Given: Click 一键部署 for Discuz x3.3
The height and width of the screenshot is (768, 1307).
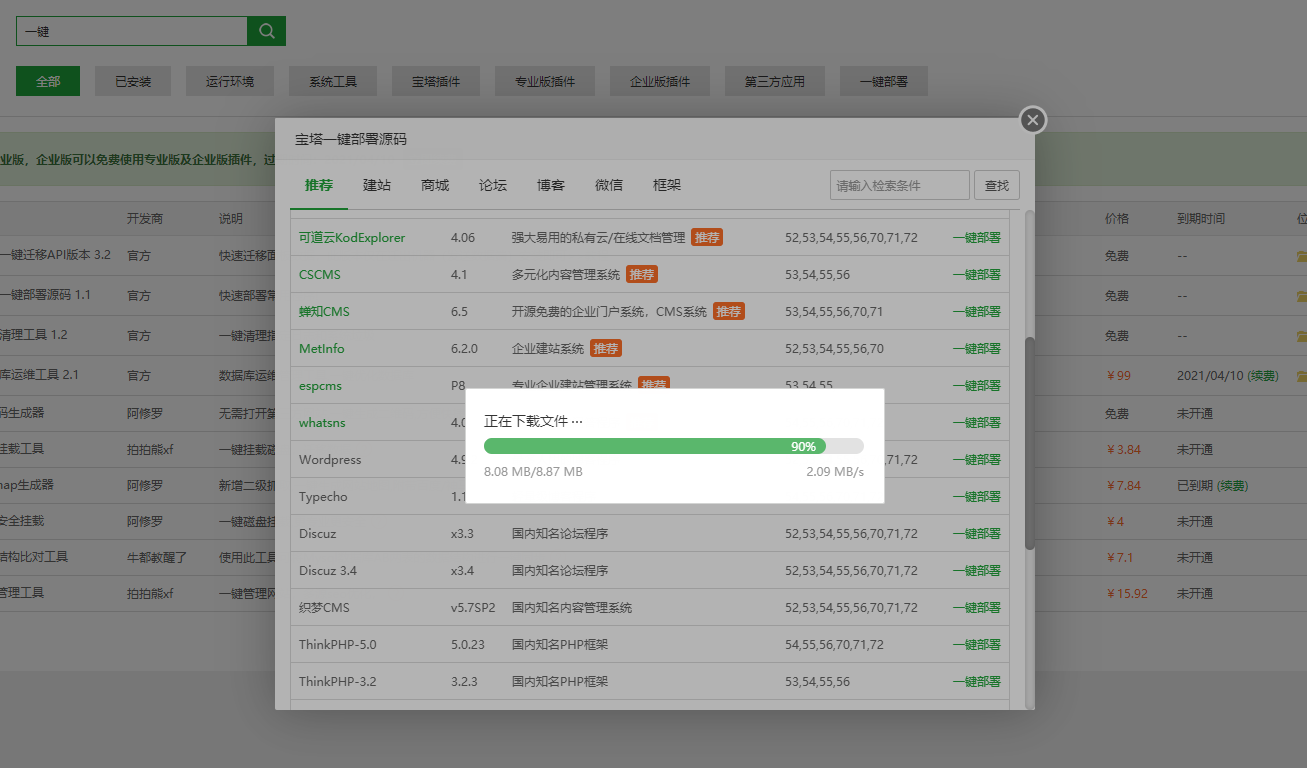Looking at the screenshot, I should click(x=976, y=534).
